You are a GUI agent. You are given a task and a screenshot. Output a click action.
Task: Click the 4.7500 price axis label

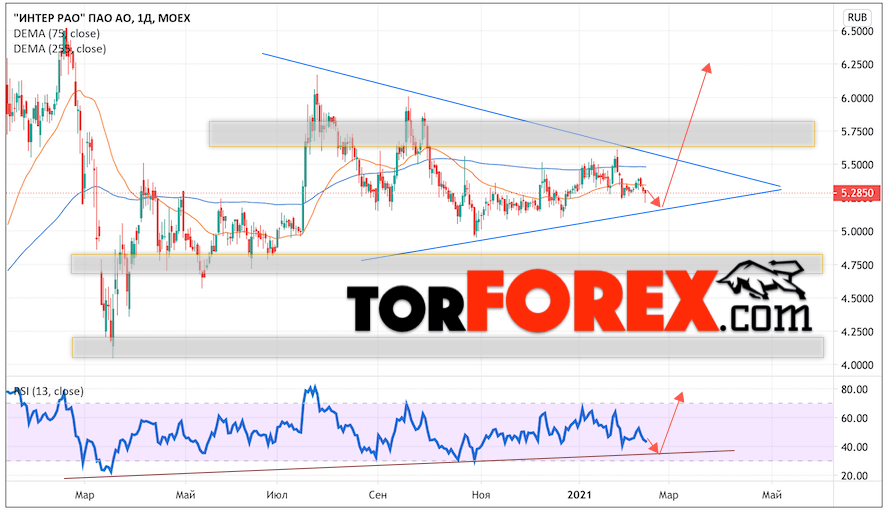[x=857, y=265]
